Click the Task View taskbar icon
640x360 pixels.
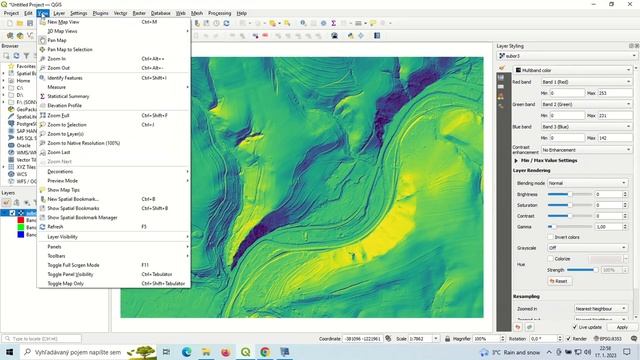(166, 352)
